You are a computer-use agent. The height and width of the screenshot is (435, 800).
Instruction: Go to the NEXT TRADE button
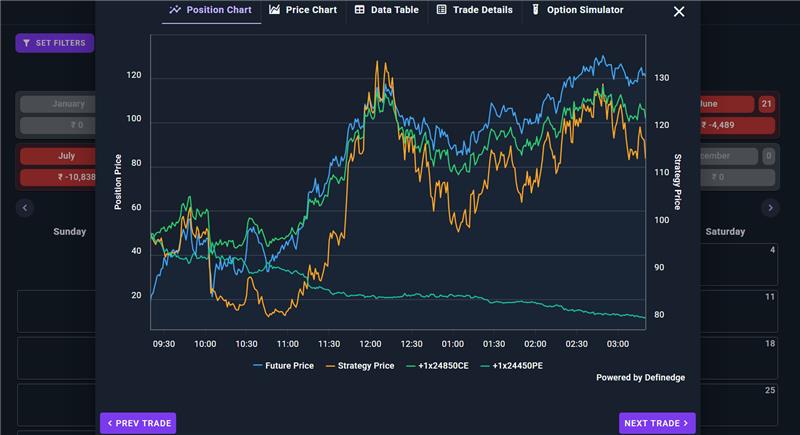pos(657,423)
